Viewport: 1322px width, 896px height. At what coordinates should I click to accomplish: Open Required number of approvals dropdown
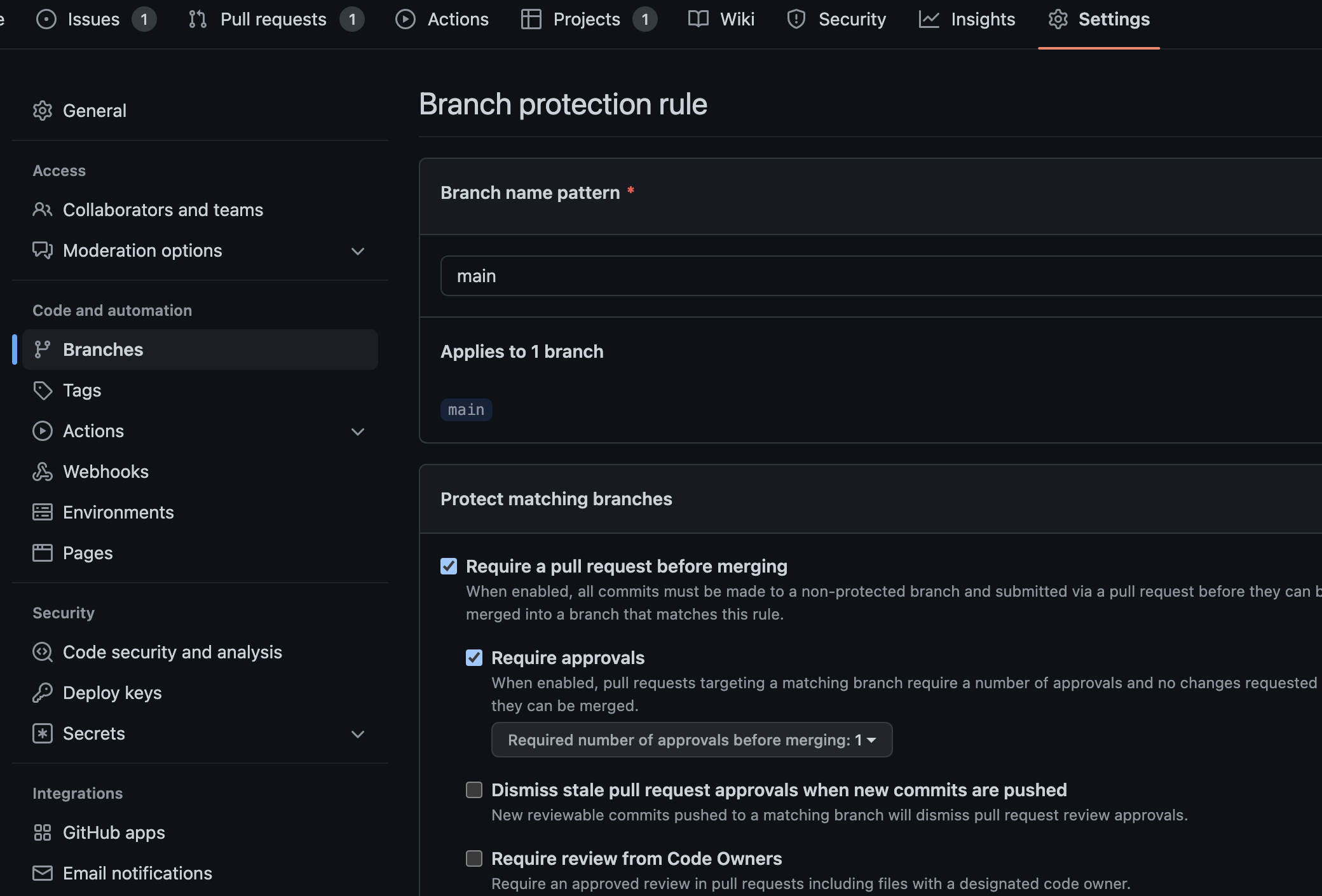point(692,740)
